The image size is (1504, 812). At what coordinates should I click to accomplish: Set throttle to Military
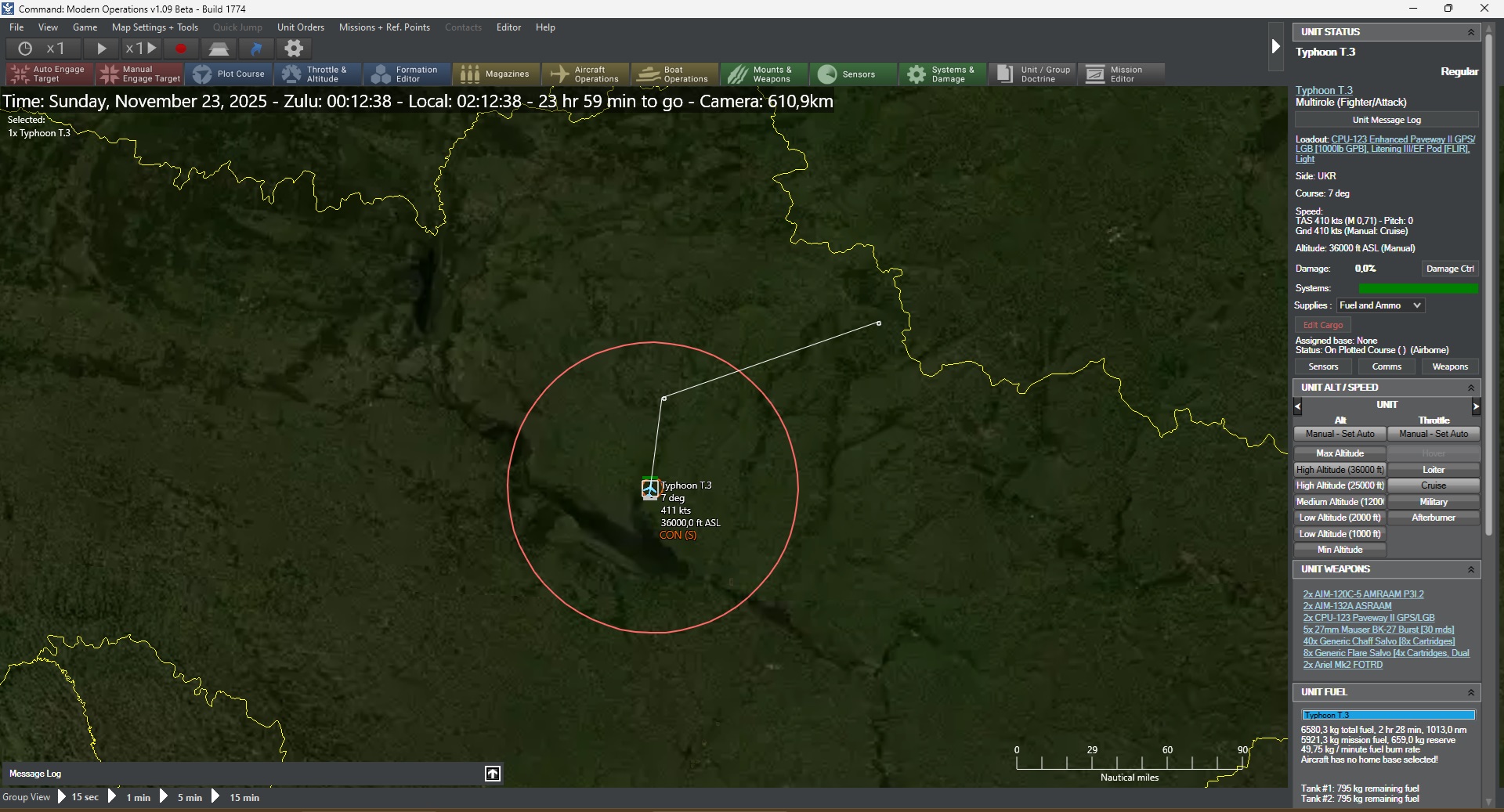(x=1433, y=502)
